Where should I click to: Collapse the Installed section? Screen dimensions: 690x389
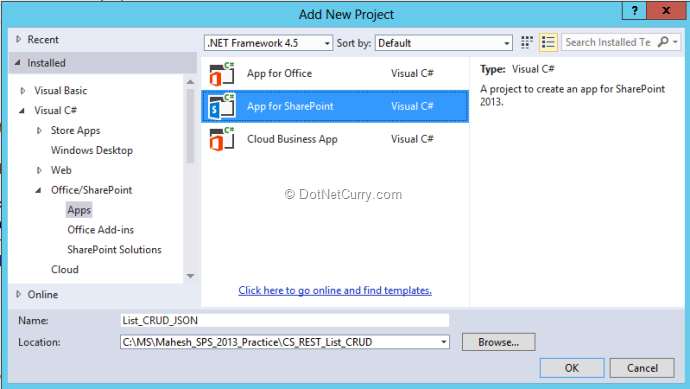click(x=18, y=63)
